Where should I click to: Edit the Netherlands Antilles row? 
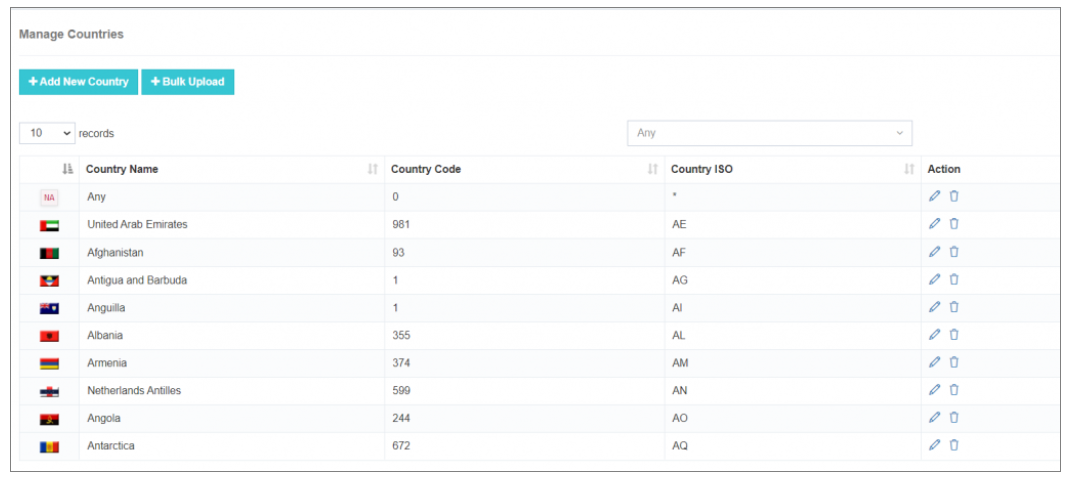pos(934,390)
